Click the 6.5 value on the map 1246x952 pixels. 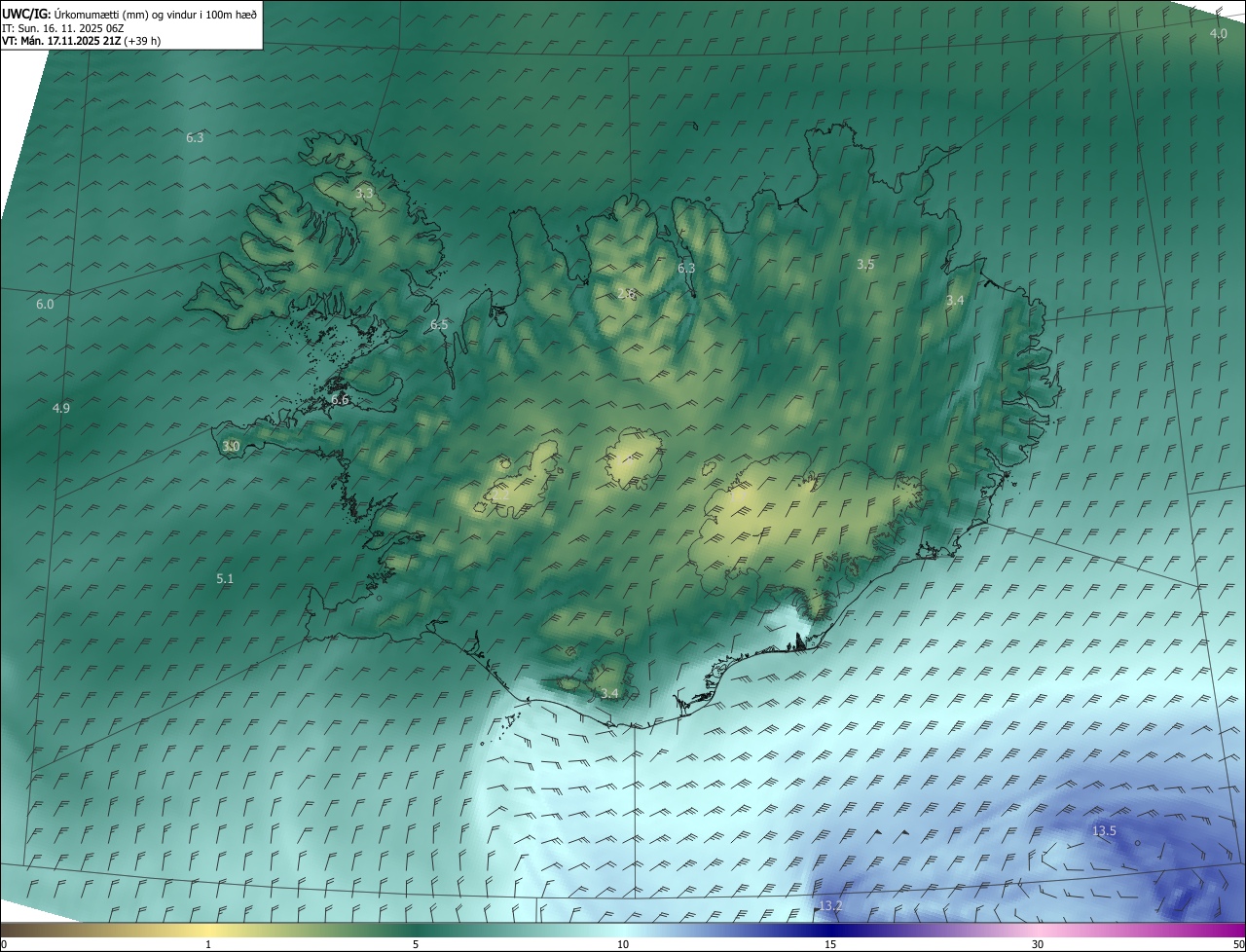point(439,324)
